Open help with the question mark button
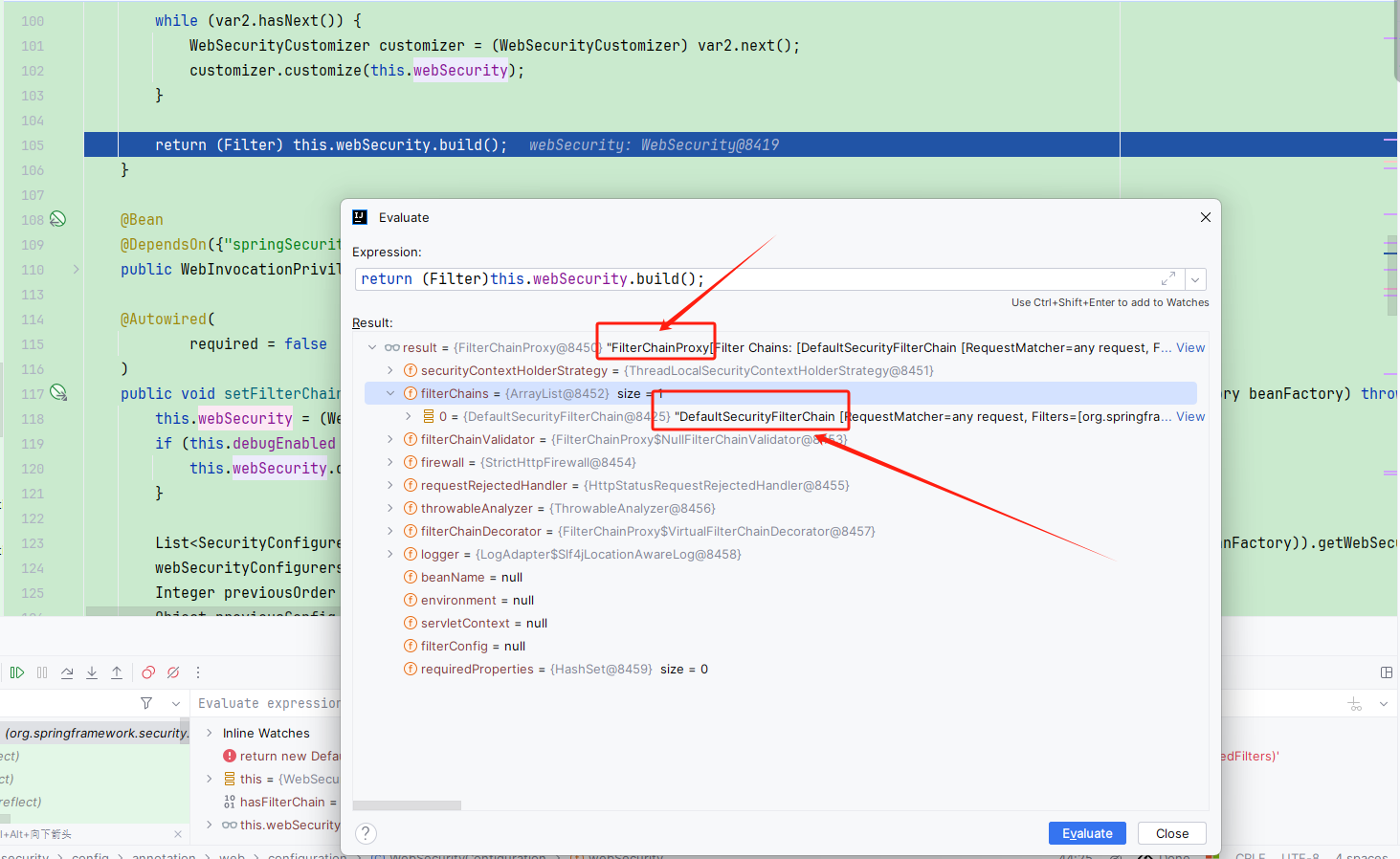This screenshot has height=859, width=1400. click(366, 833)
